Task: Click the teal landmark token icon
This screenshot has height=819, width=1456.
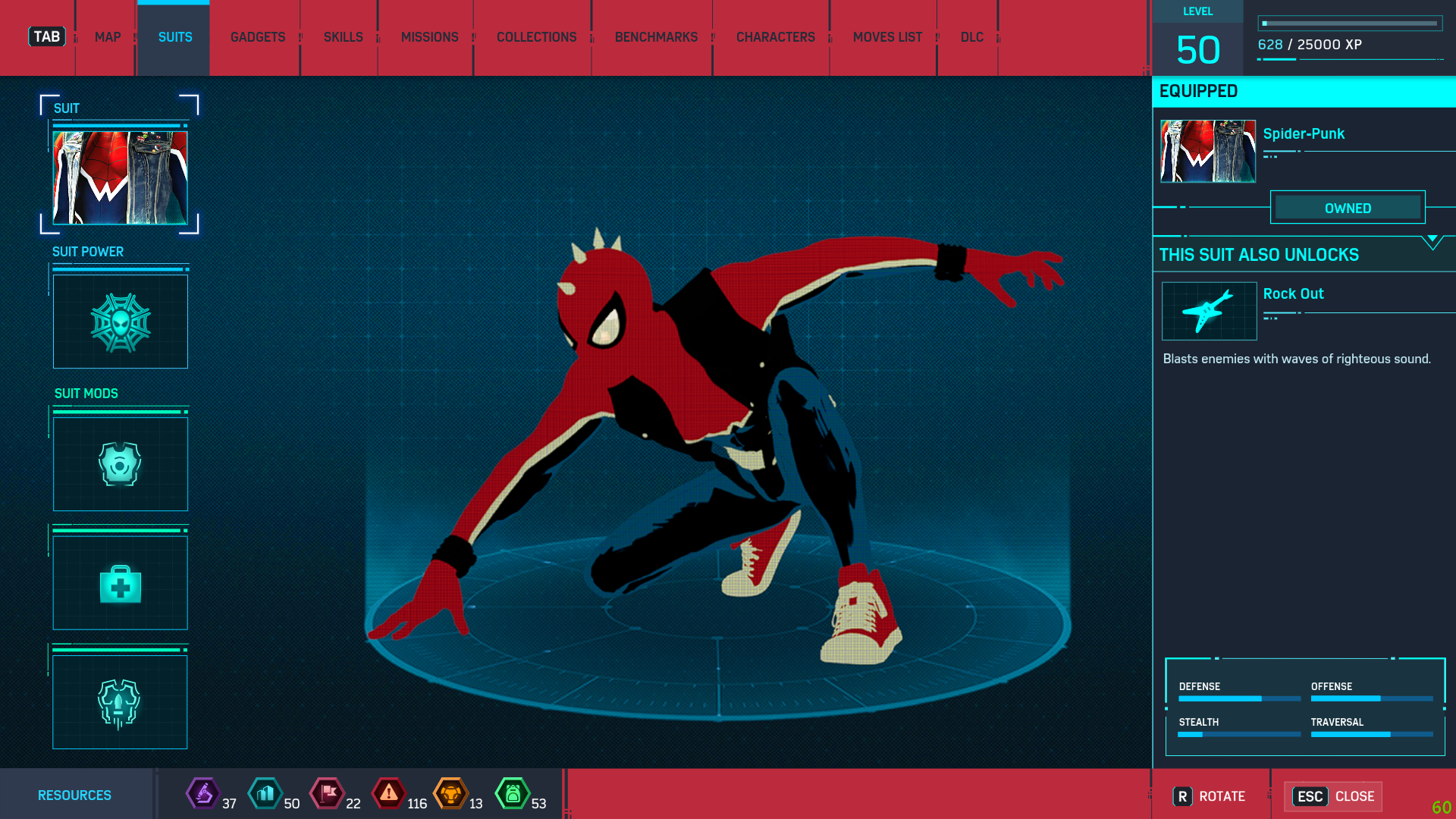Action: tap(265, 794)
